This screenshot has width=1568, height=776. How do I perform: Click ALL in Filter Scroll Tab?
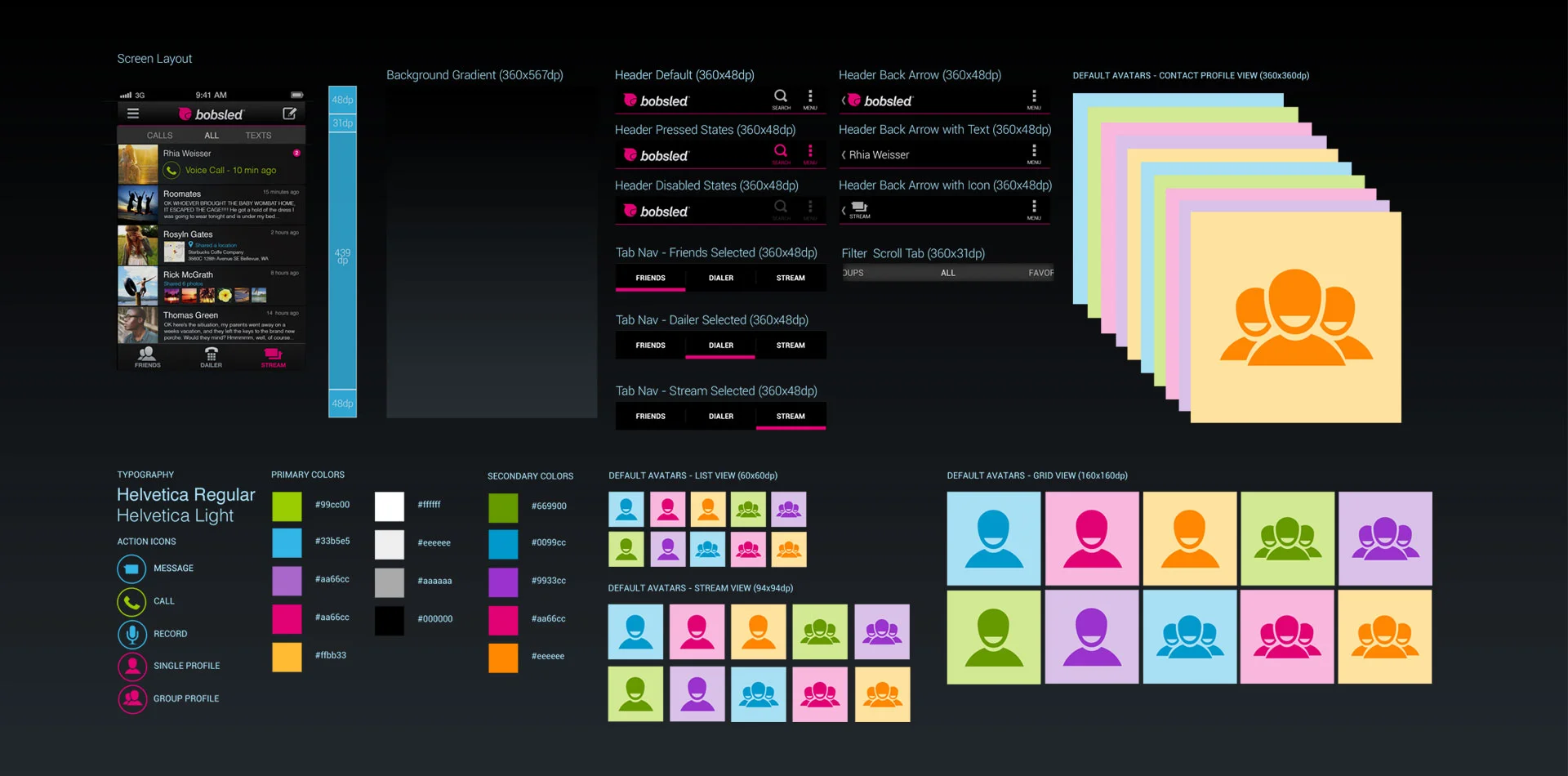(947, 273)
